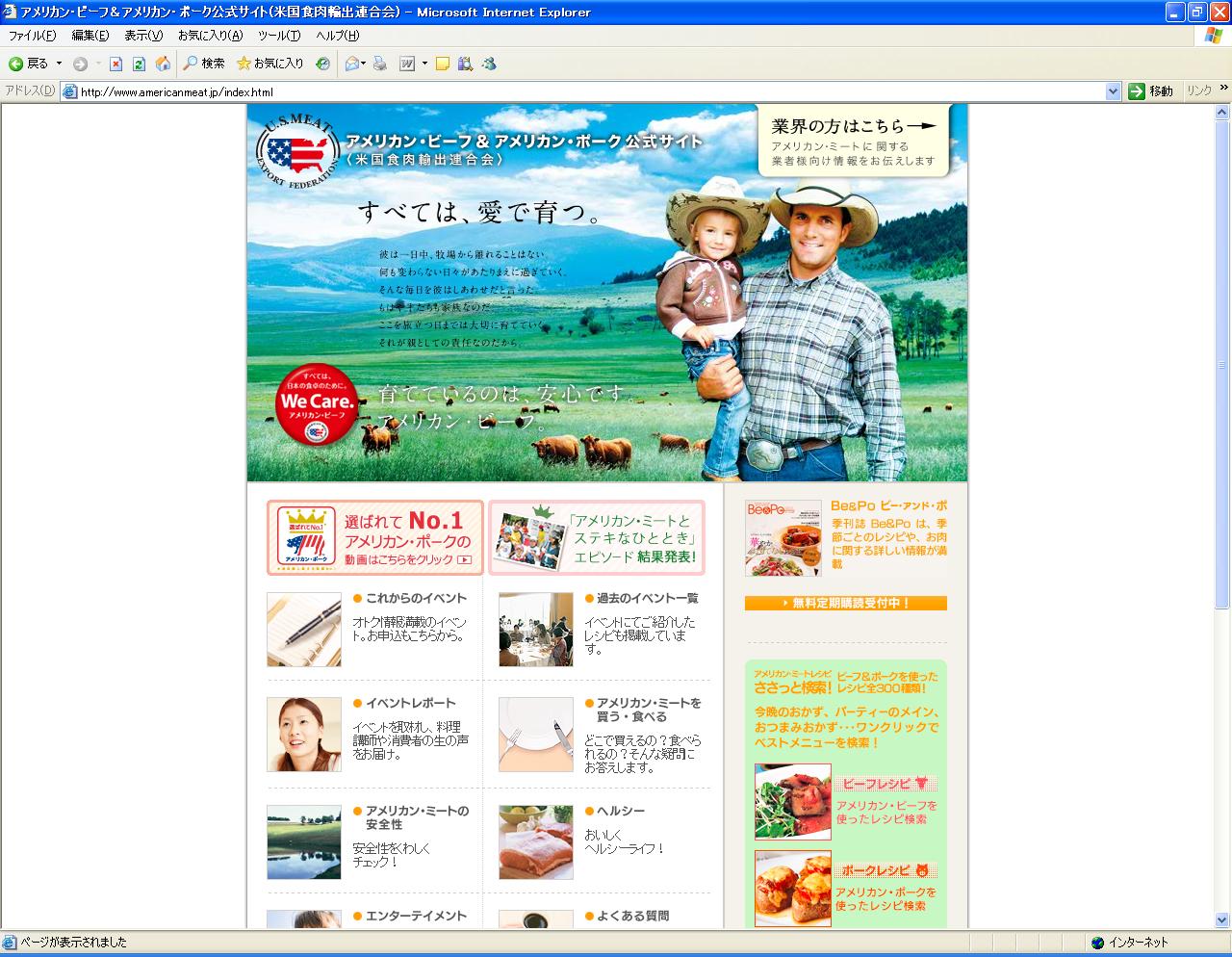Open Favorites (お気に入り) star button
Image resolution: width=1232 pixels, height=957 pixels.
270,64
